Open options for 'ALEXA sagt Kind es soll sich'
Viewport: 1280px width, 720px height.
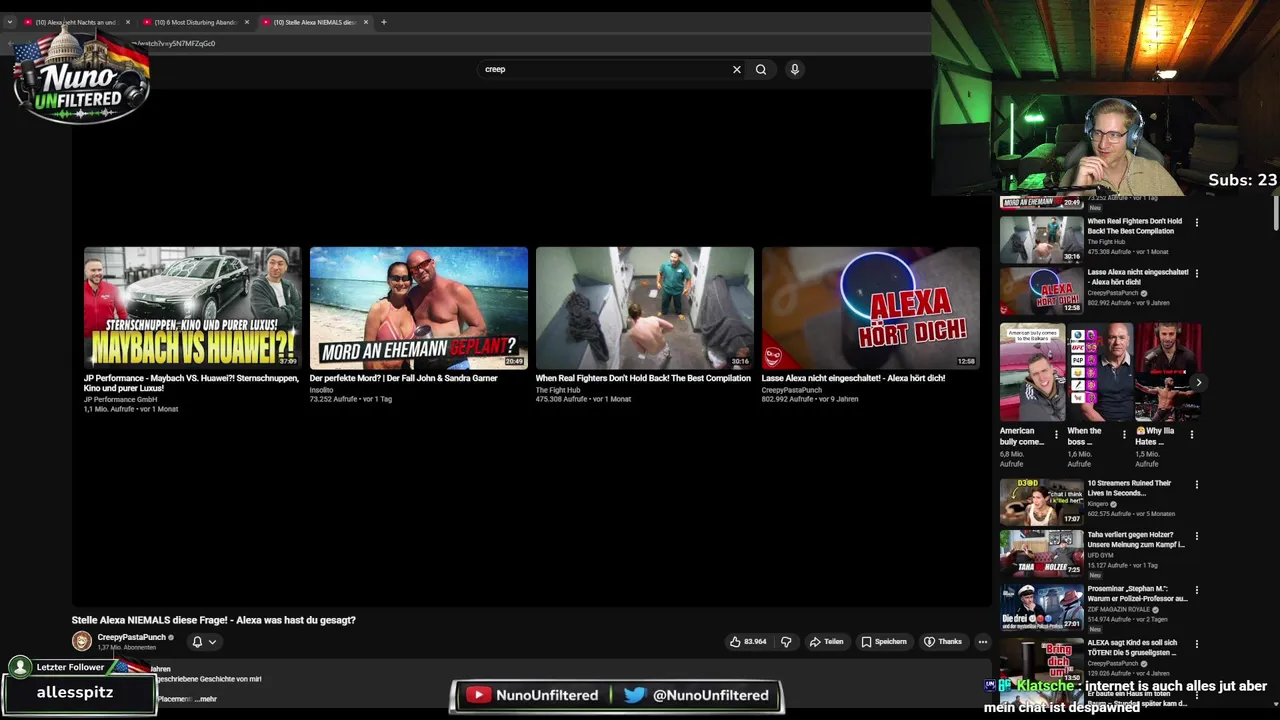point(1197,644)
